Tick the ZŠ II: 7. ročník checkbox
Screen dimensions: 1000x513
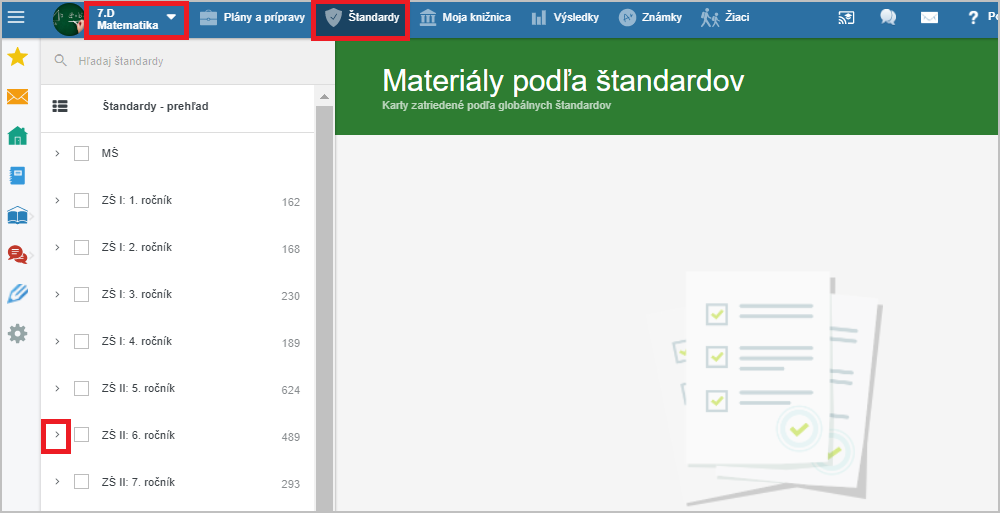82,482
